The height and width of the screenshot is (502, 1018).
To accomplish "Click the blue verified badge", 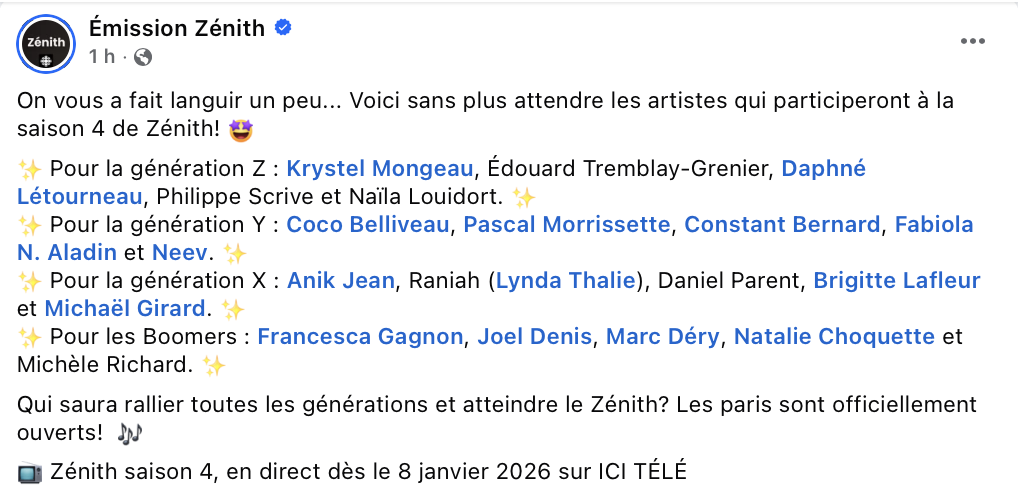I will pos(284,28).
